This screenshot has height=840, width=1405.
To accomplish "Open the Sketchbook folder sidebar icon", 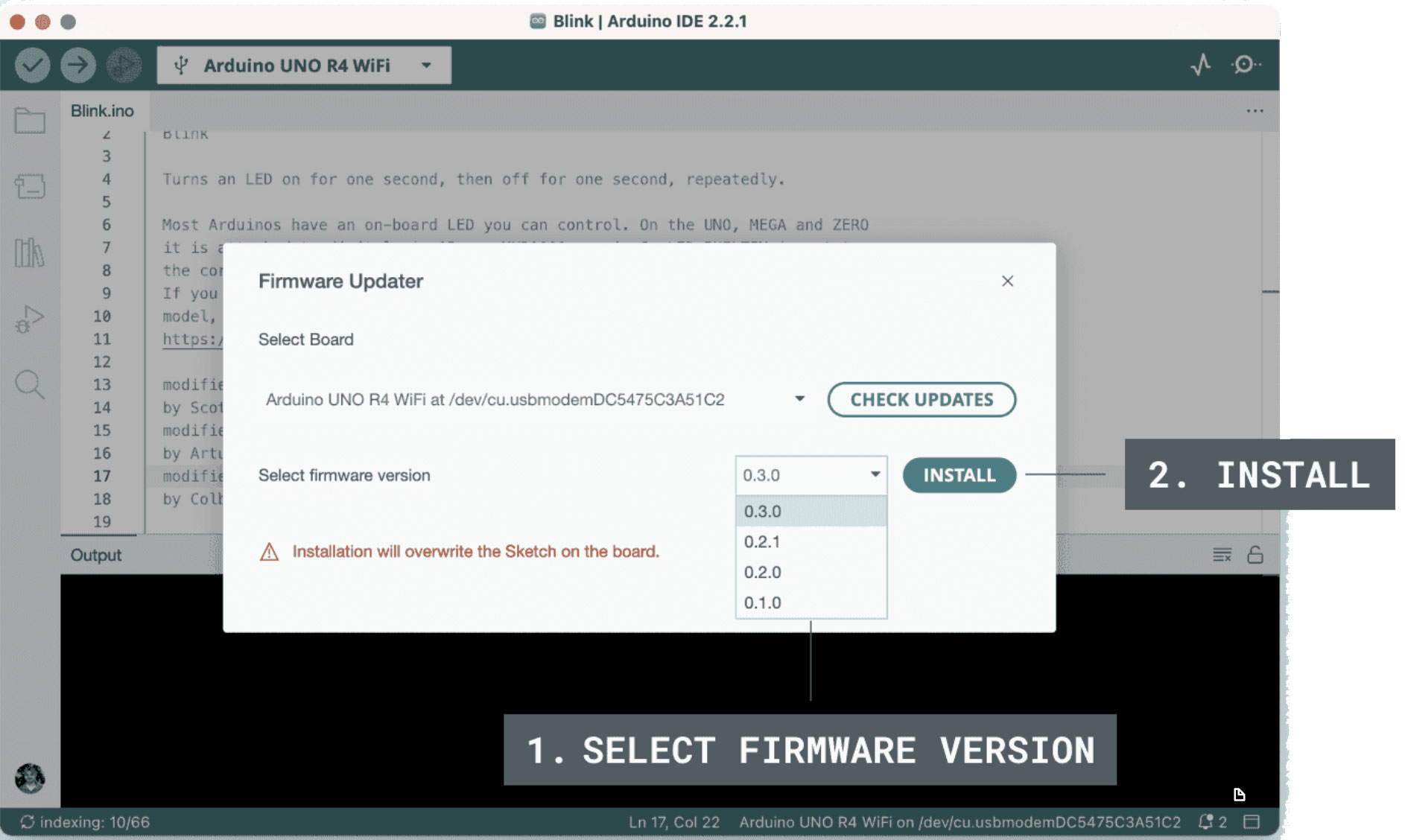I will click(x=30, y=121).
